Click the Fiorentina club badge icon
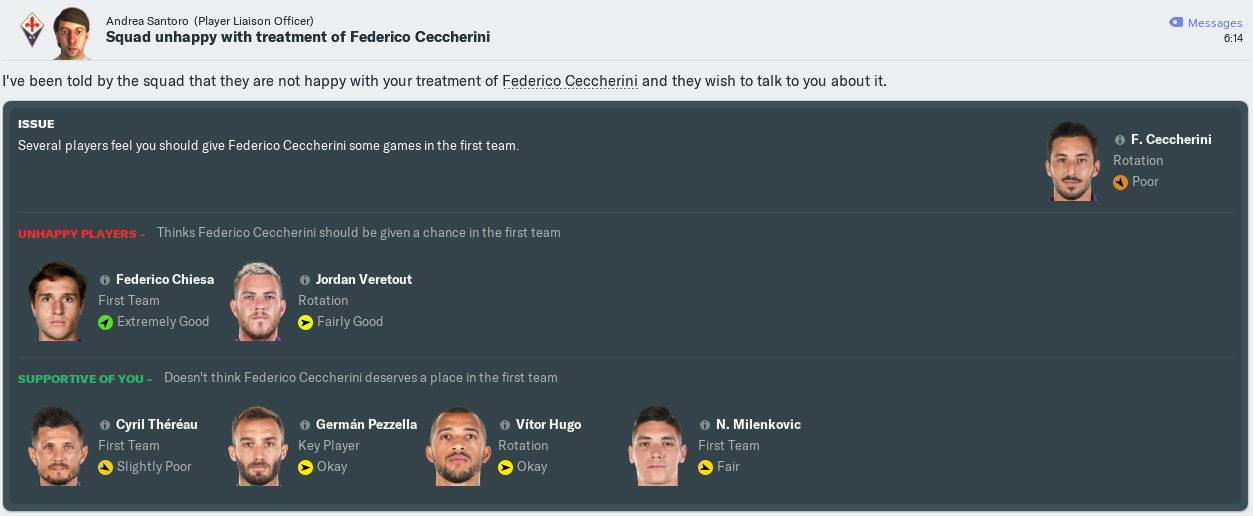Screen dimensions: 1253x516 click(32, 30)
